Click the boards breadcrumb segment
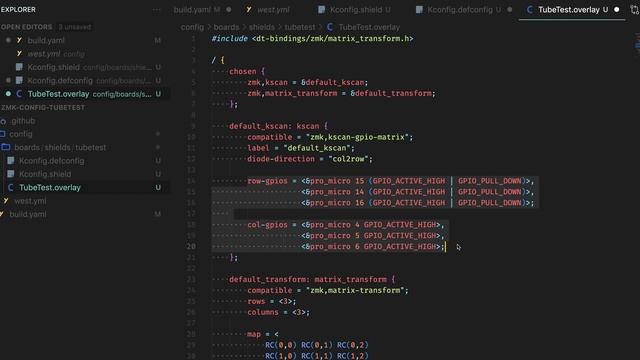Viewport: 640px width, 360px height. tap(226, 27)
